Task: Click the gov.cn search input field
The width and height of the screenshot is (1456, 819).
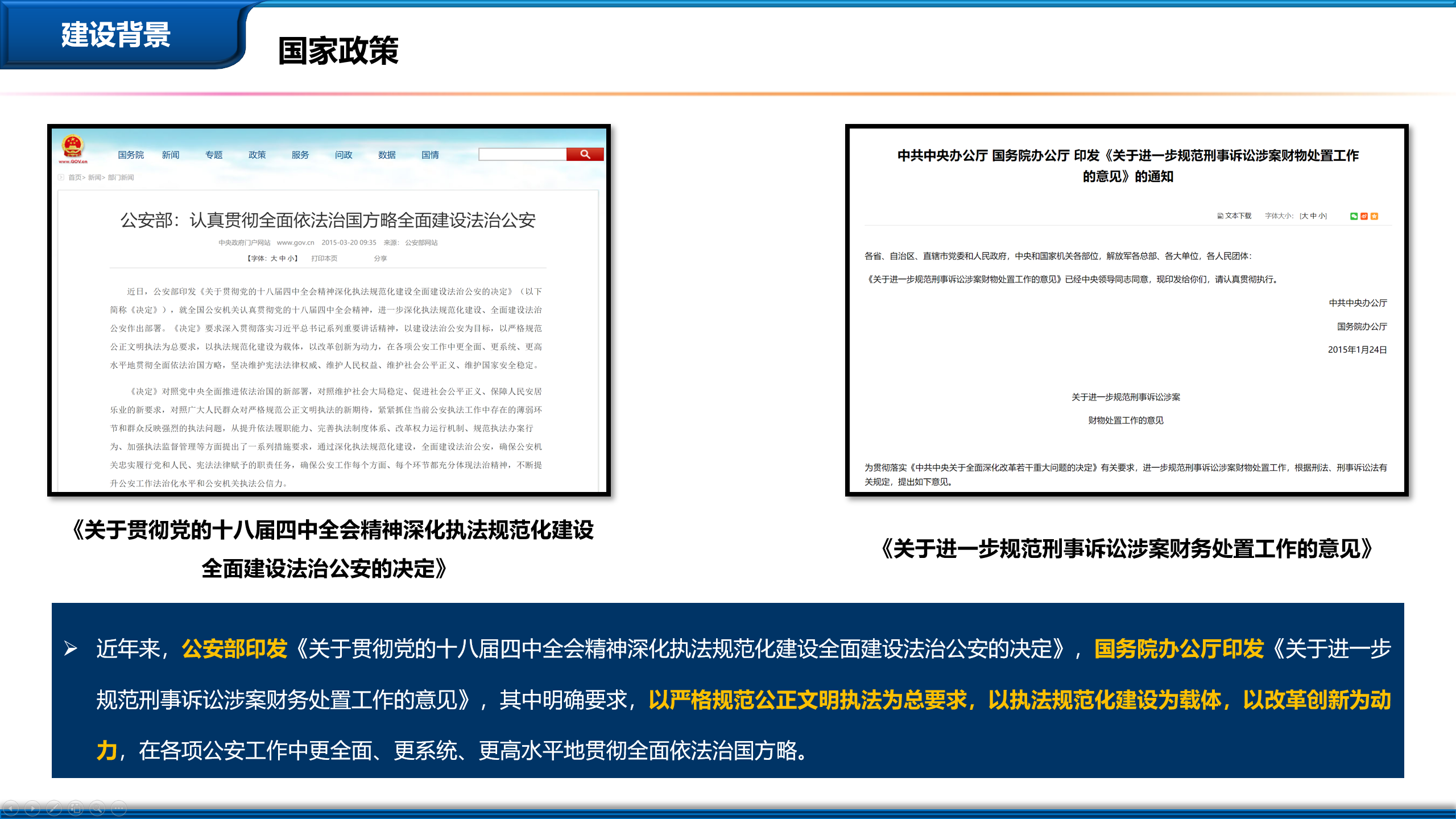Action: point(522,154)
